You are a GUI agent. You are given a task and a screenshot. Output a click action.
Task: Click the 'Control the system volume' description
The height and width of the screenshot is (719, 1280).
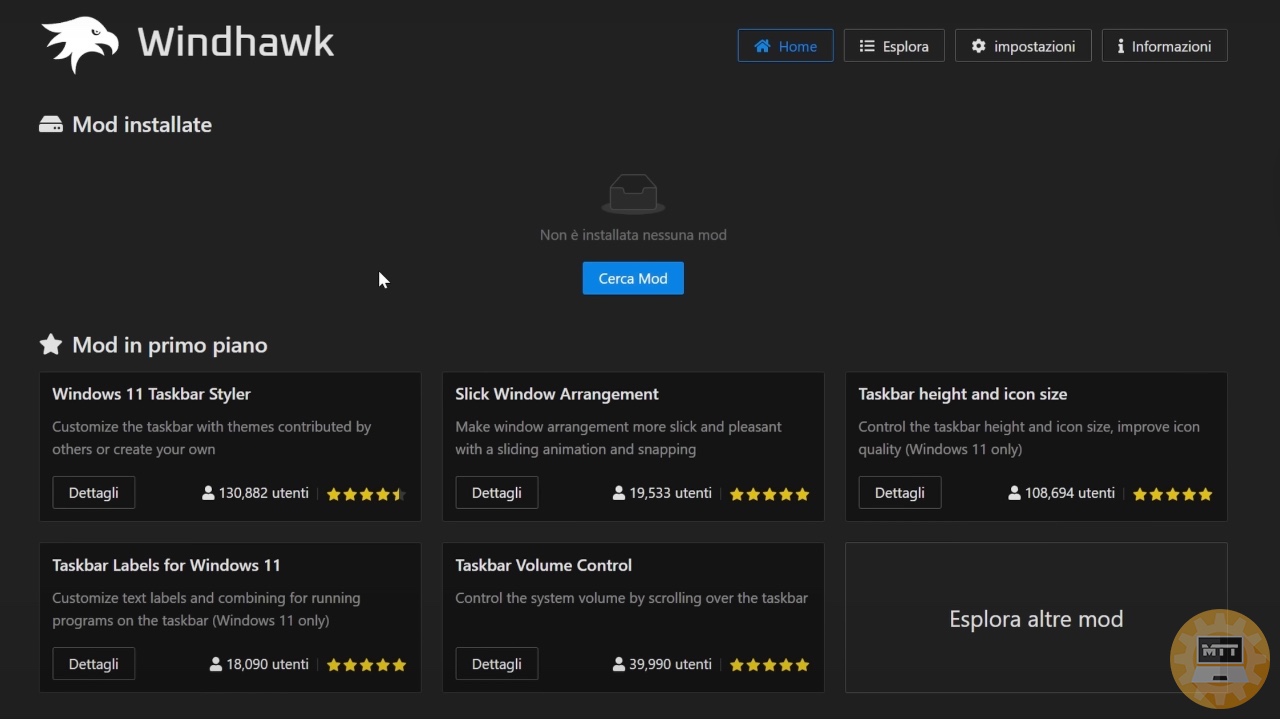click(631, 598)
